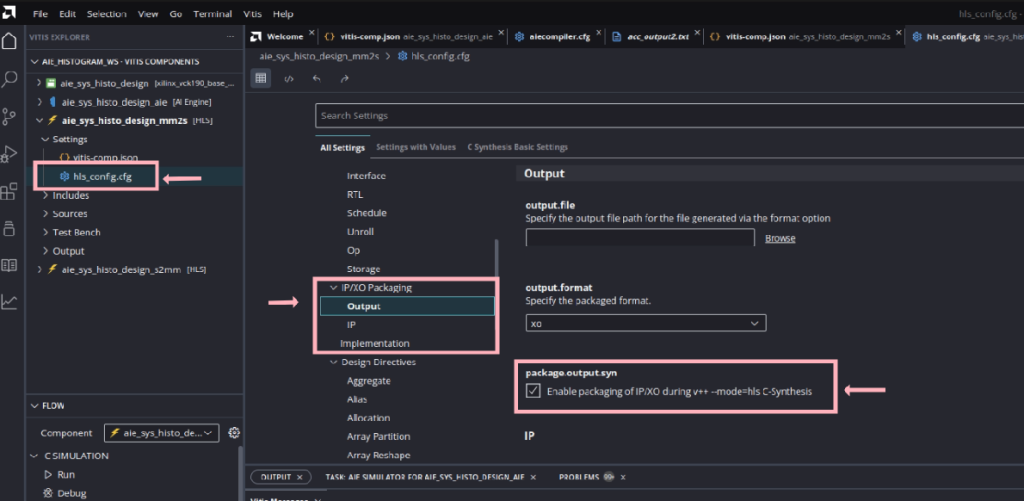The width and height of the screenshot is (1024, 501).
Task: Open the Analysis chart icon in activity bar
Action: (9, 302)
